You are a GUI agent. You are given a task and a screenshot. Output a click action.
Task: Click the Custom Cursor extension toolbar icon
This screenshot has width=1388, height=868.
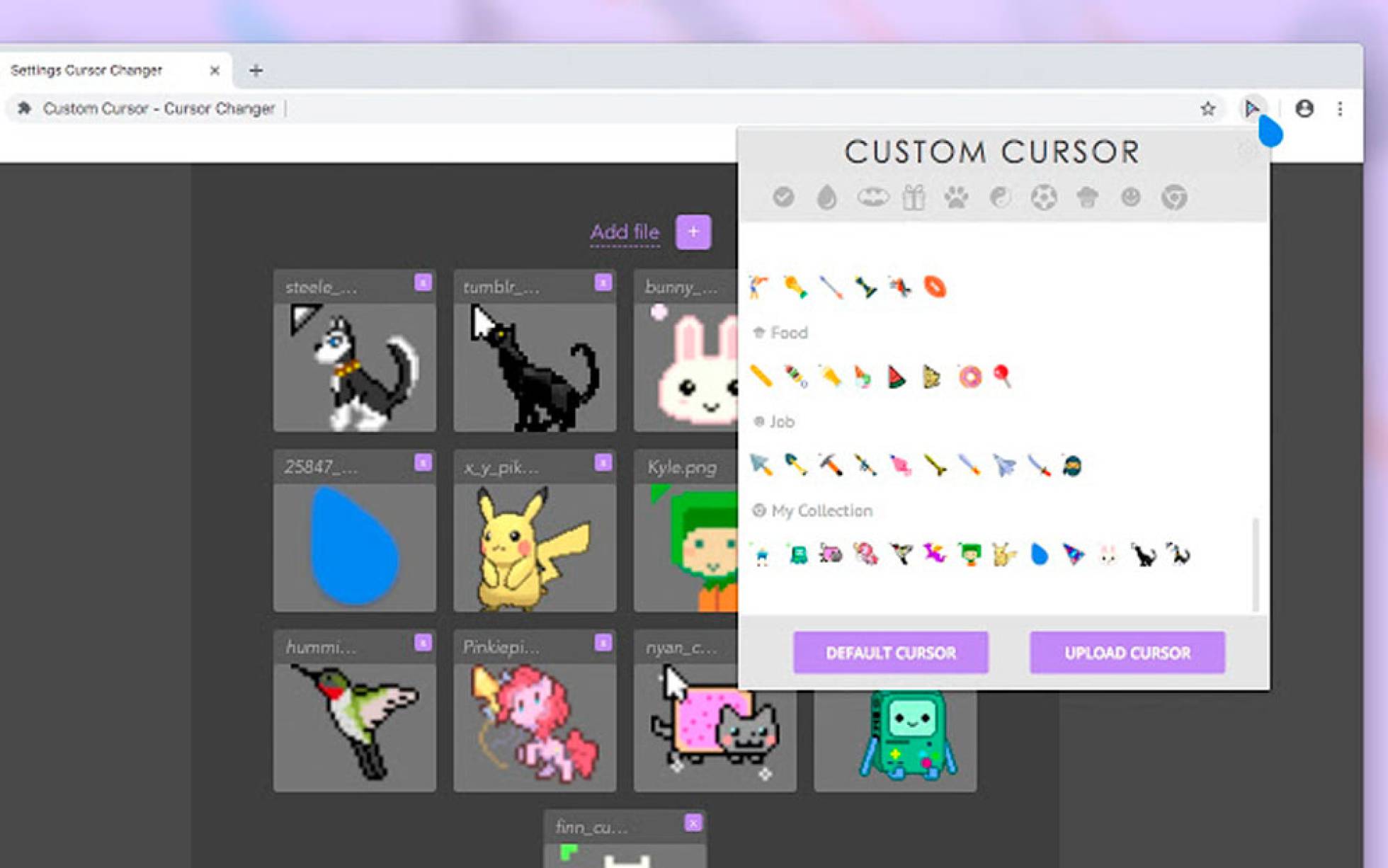pos(1252,108)
